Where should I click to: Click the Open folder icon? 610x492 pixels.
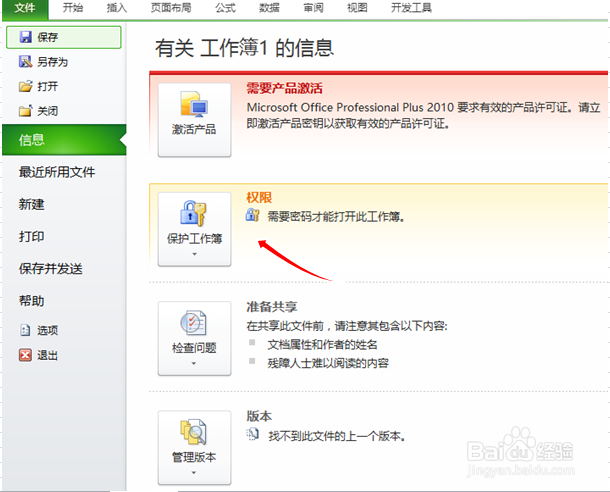26,86
